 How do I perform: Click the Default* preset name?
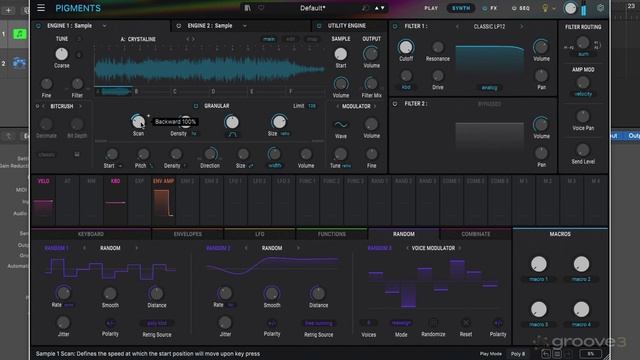(x=313, y=8)
